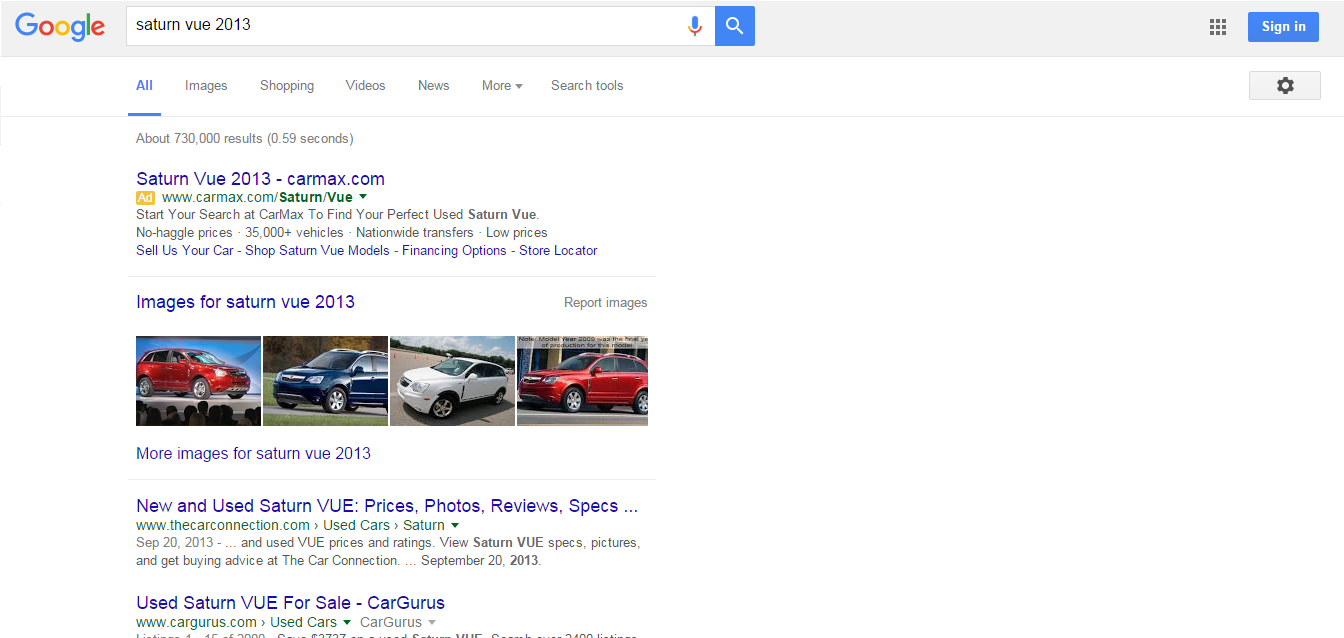Open the red Vue on stage thumbnail
The image size is (1344, 638).
click(198, 381)
